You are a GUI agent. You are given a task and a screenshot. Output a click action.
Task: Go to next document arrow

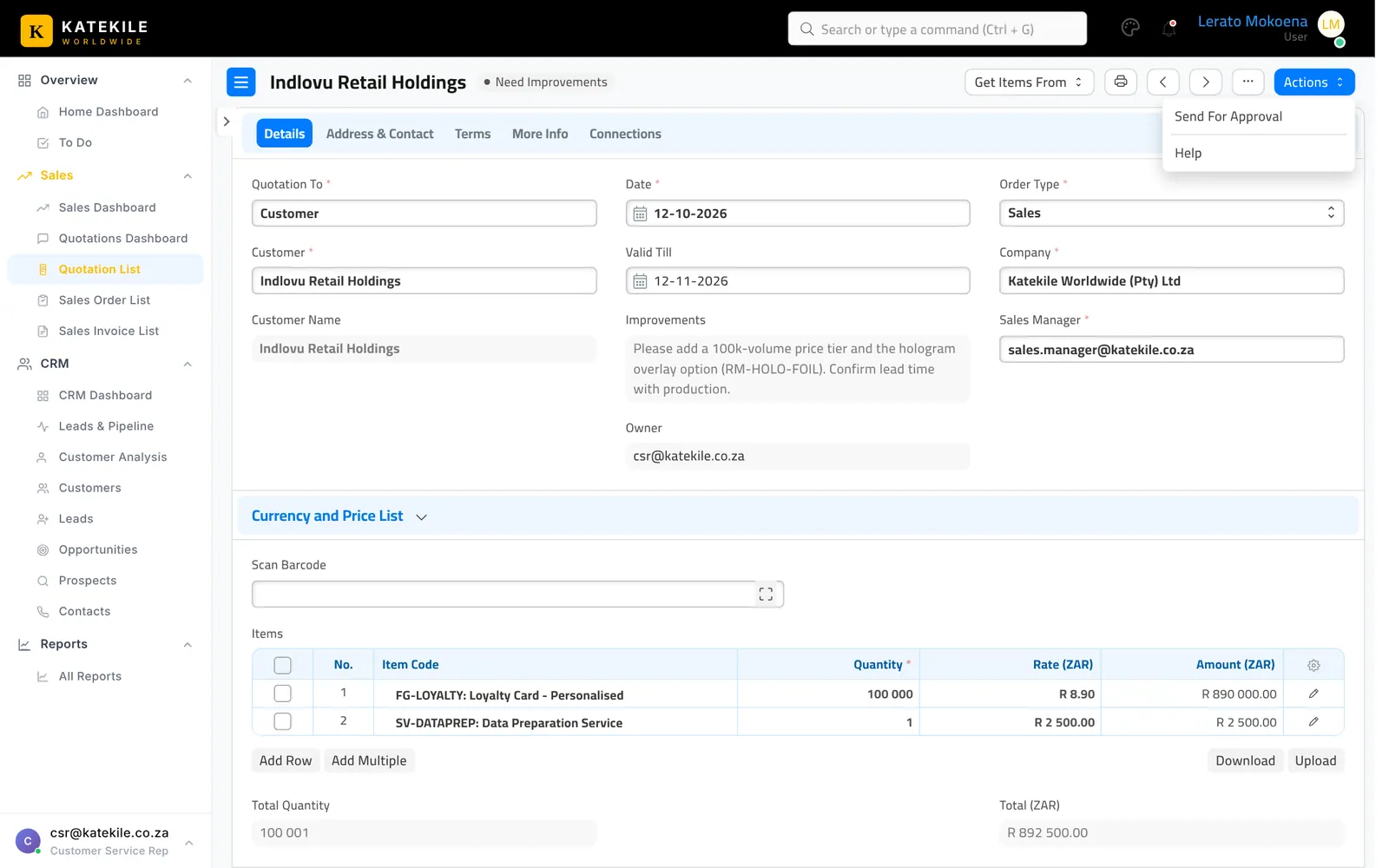click(1206, 82)
